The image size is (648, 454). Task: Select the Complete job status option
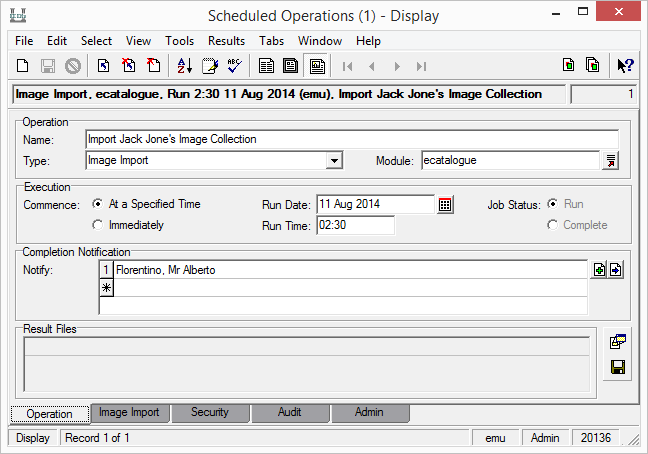(x=552, y=225)
